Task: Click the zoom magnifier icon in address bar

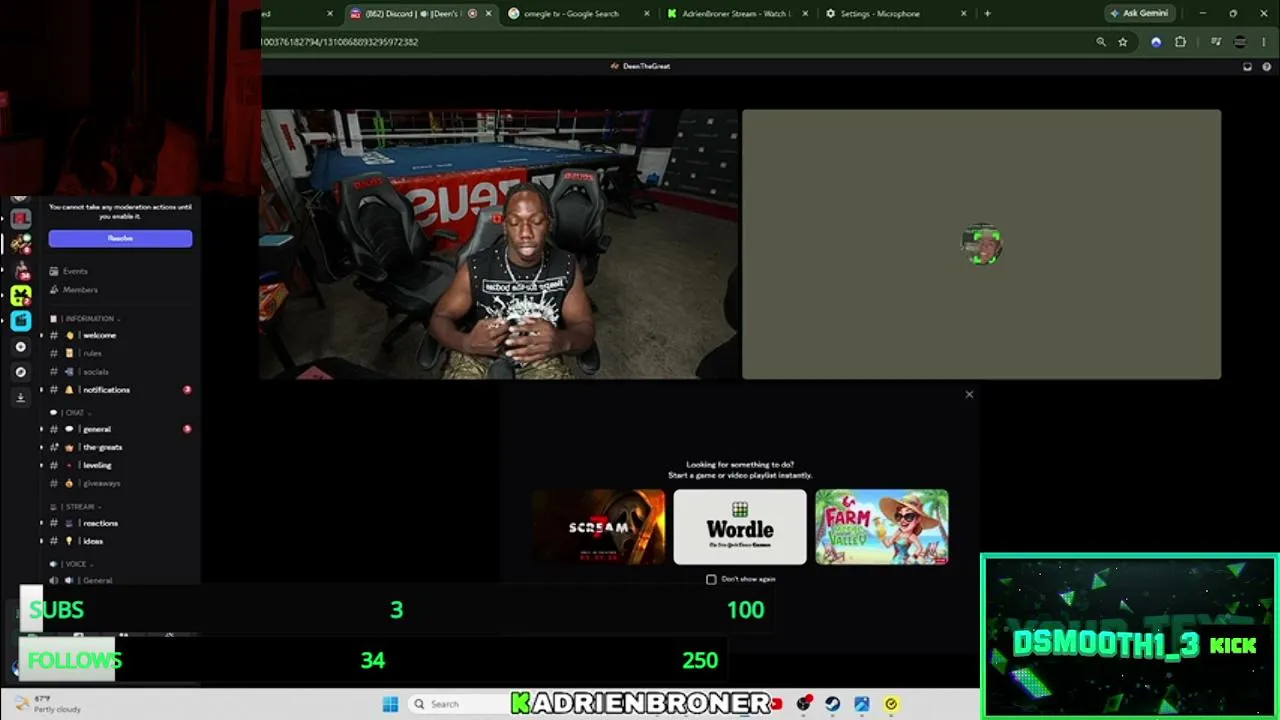Action: [x=1101, y=42]
